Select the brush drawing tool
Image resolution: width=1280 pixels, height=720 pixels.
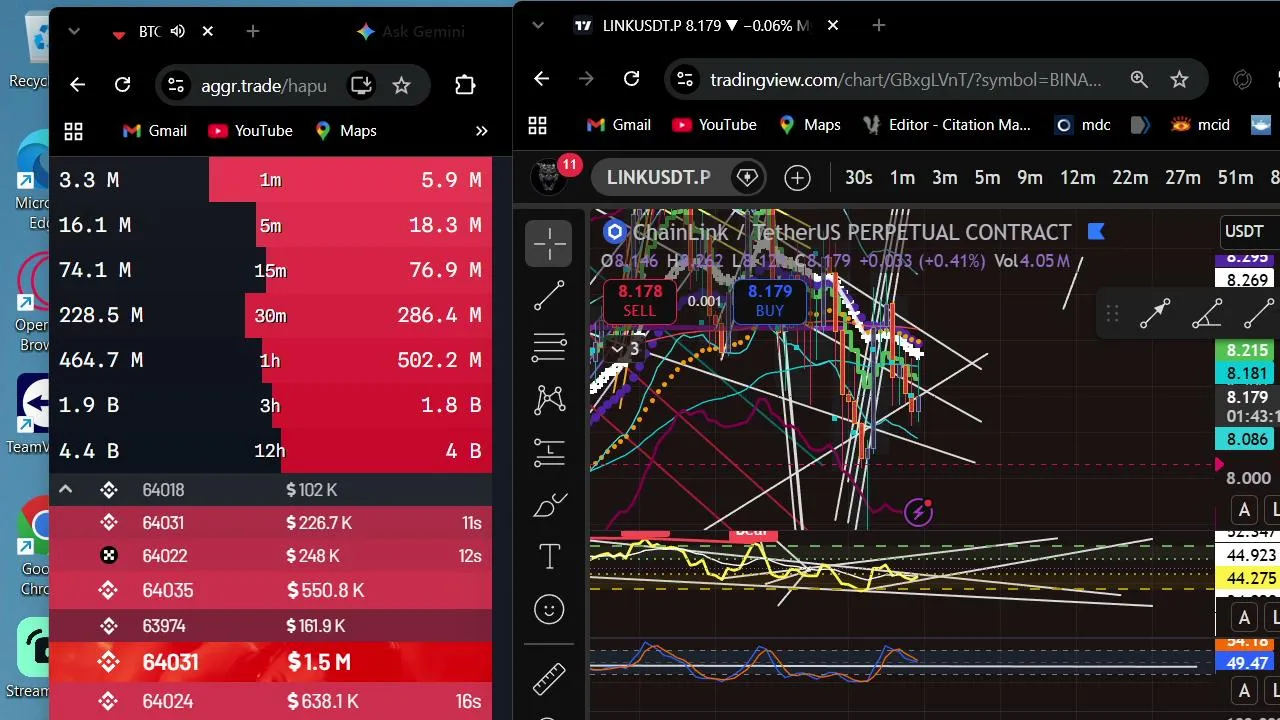point(549,506)
